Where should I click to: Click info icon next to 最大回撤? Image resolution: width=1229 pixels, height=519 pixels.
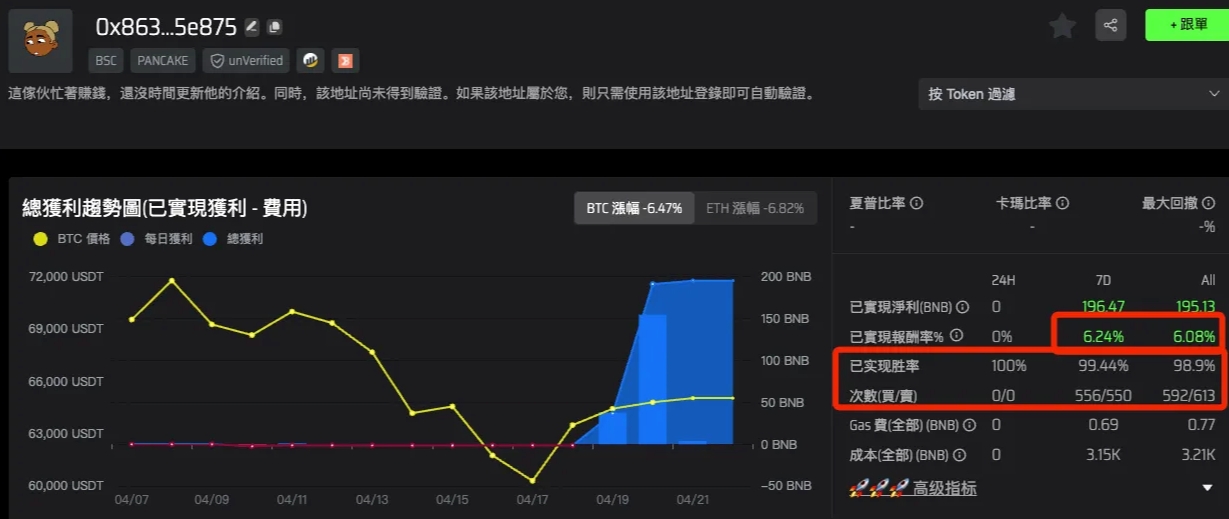[1207, 203]
